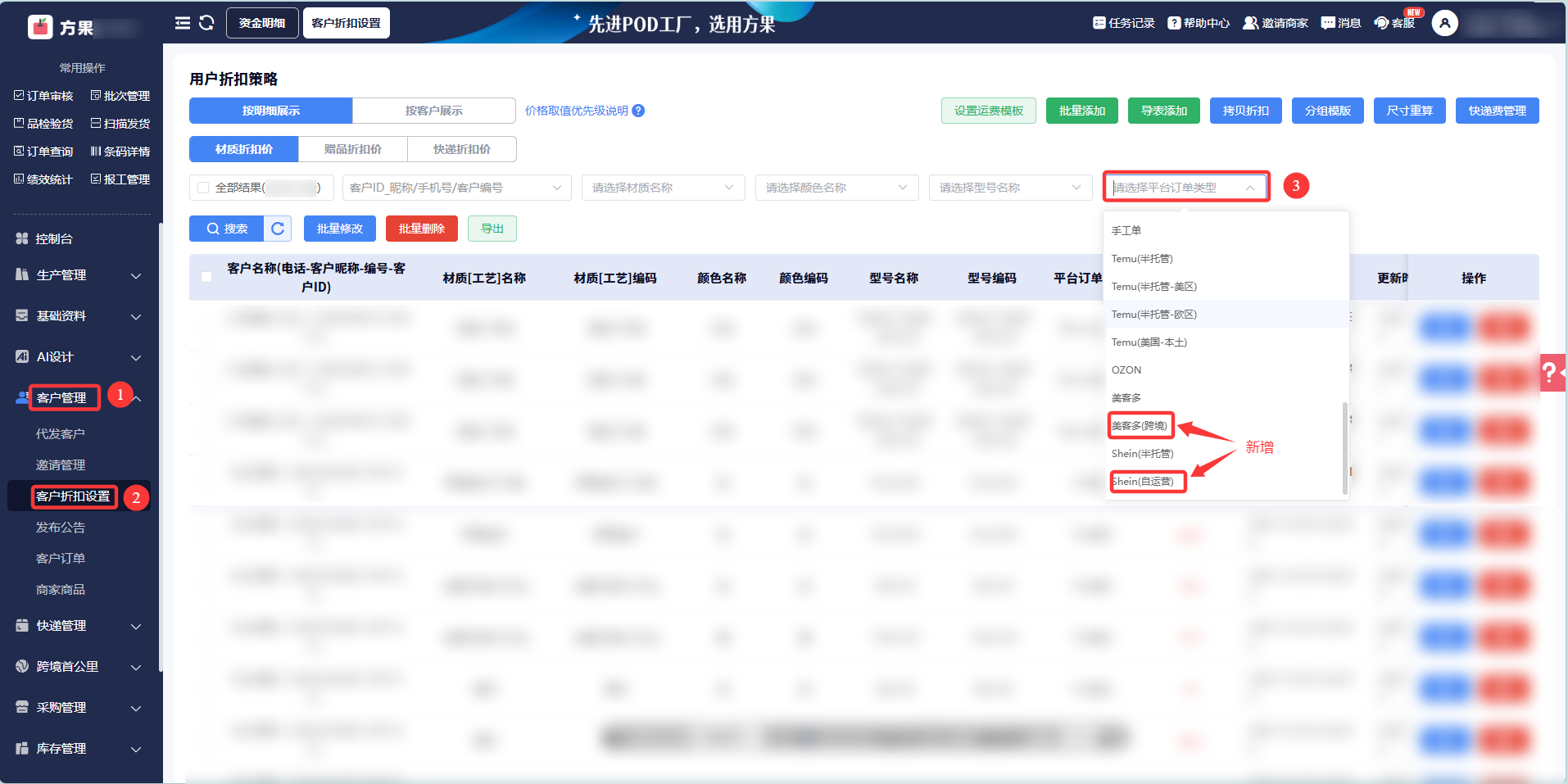Select 美客多(跨境) from the platform list

1140,426
